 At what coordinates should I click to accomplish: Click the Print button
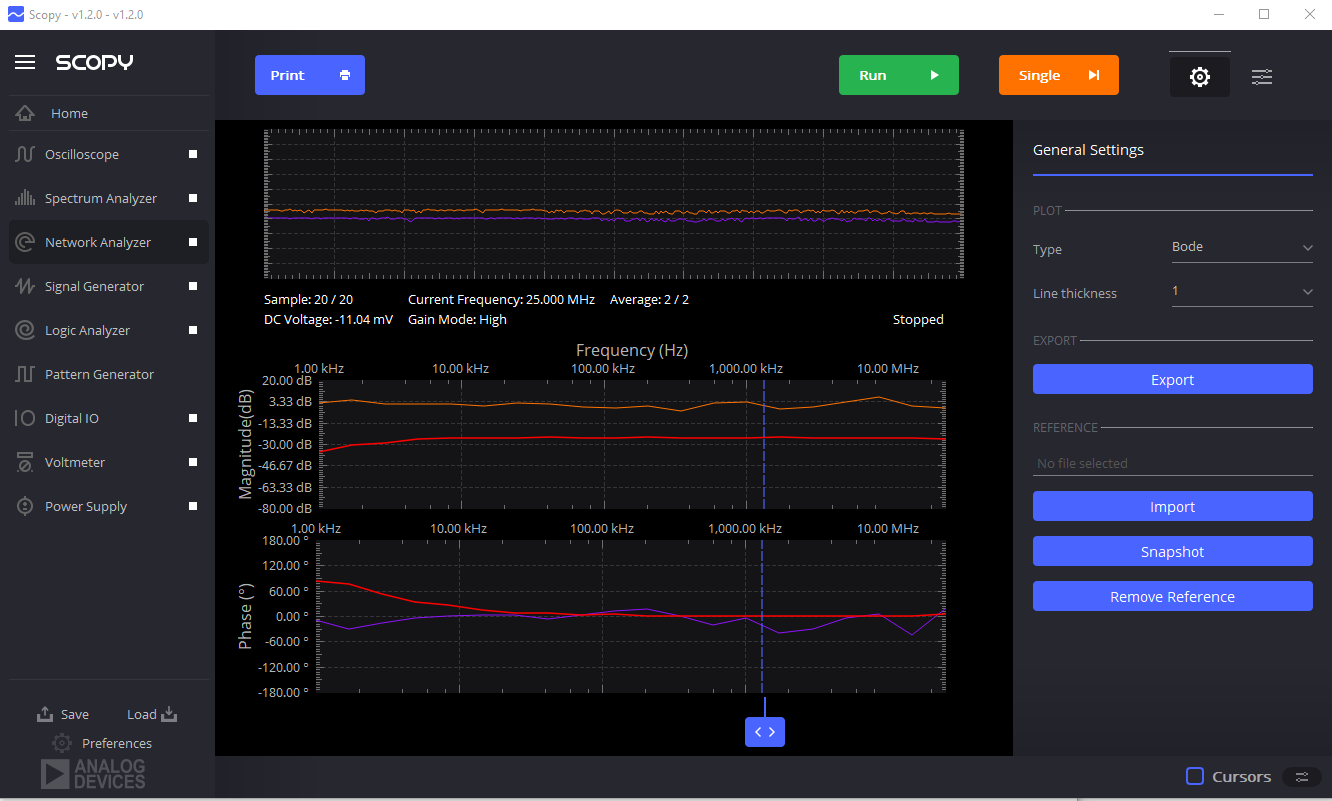(310, 75)
